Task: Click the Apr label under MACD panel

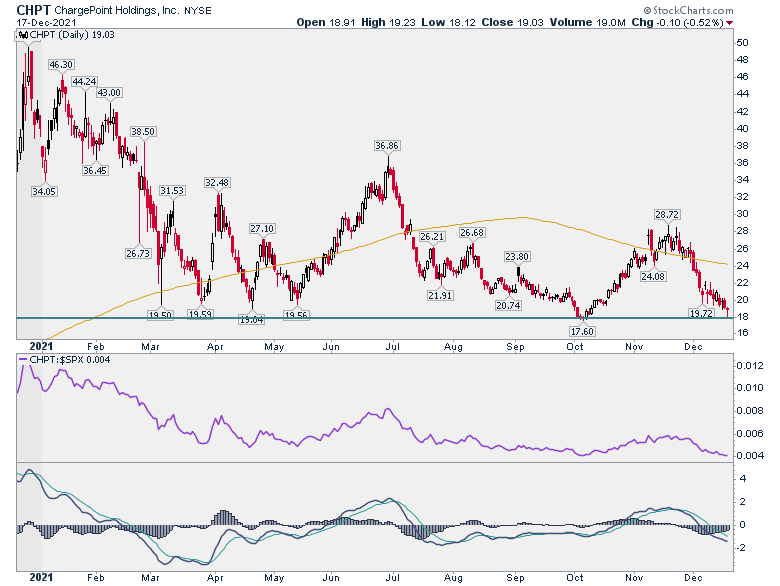Action: point(215,578)
